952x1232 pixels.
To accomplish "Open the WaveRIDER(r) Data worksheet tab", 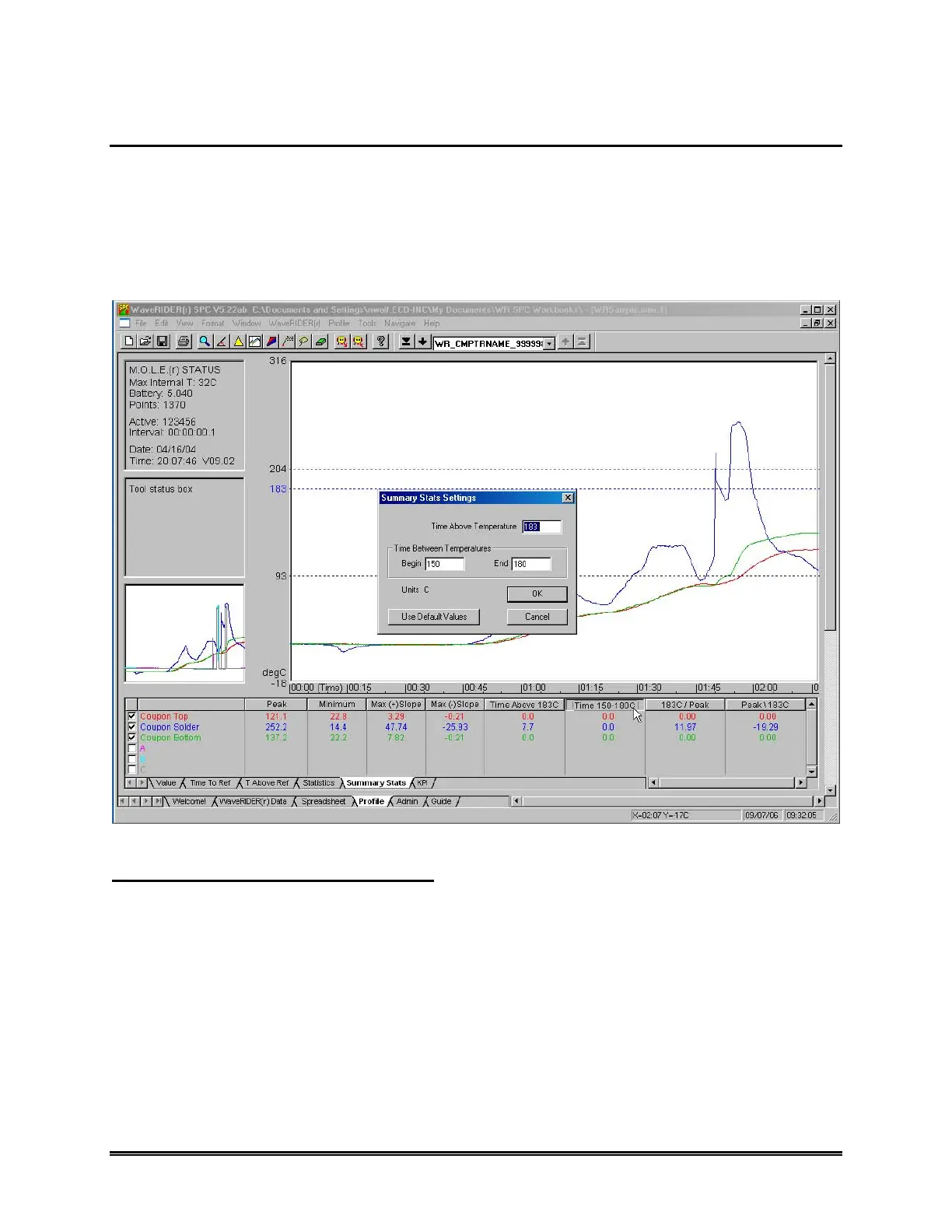I will click(253, 801).
